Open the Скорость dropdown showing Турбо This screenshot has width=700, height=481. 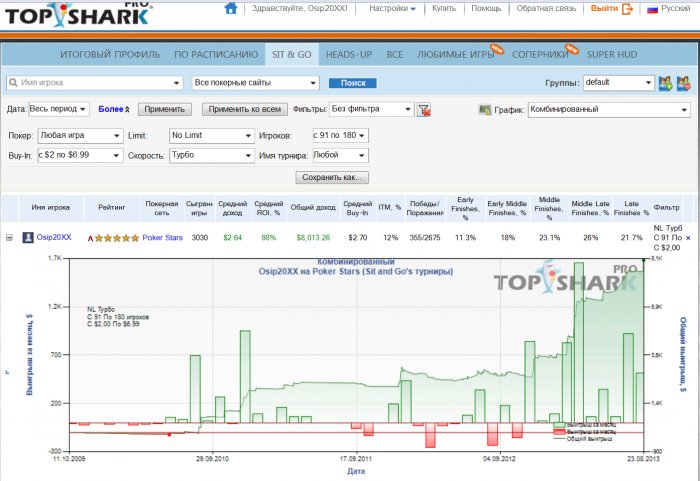[212, 155]
